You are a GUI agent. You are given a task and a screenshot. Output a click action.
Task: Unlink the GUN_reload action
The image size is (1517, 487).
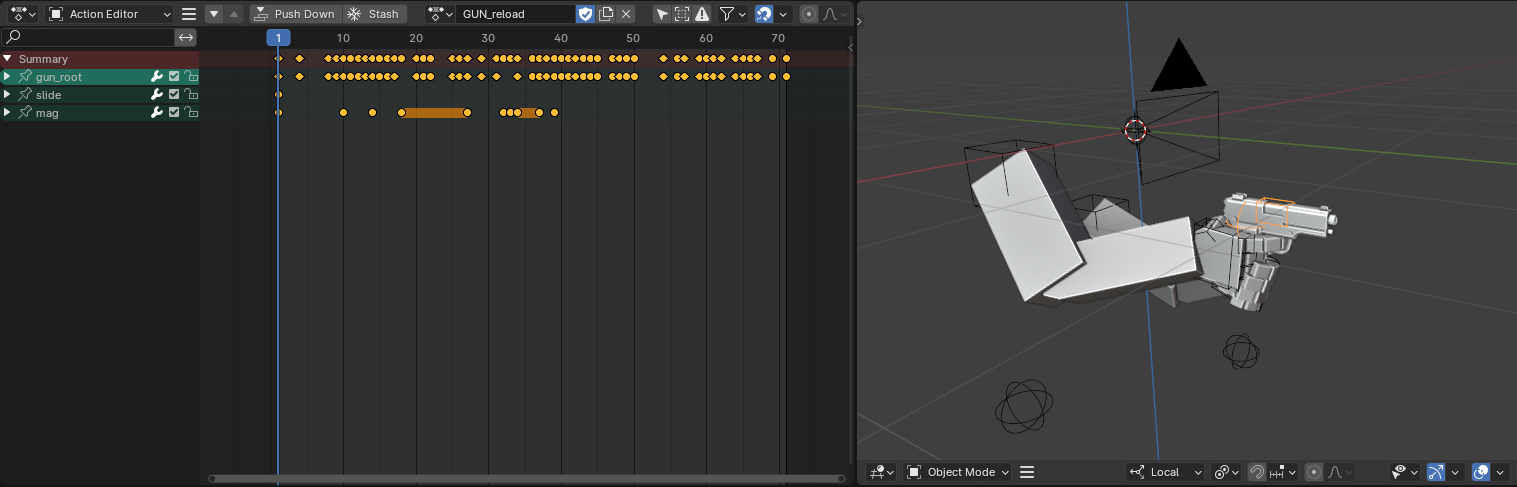(x=626, y=14)
